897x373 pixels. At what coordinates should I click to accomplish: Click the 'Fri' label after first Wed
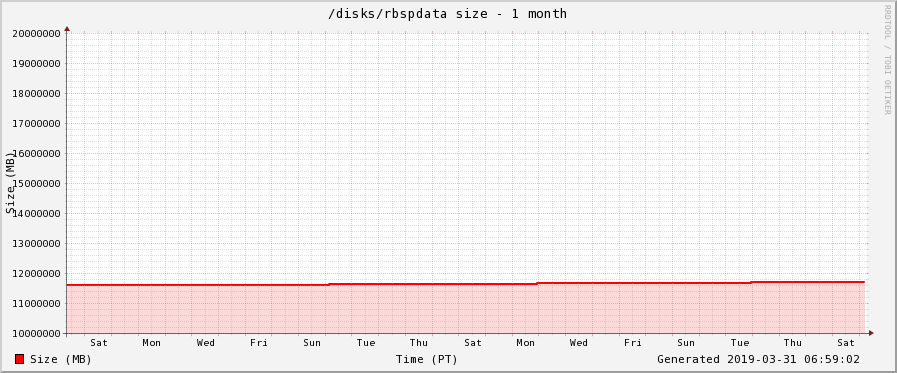click(x=259, y=343)
